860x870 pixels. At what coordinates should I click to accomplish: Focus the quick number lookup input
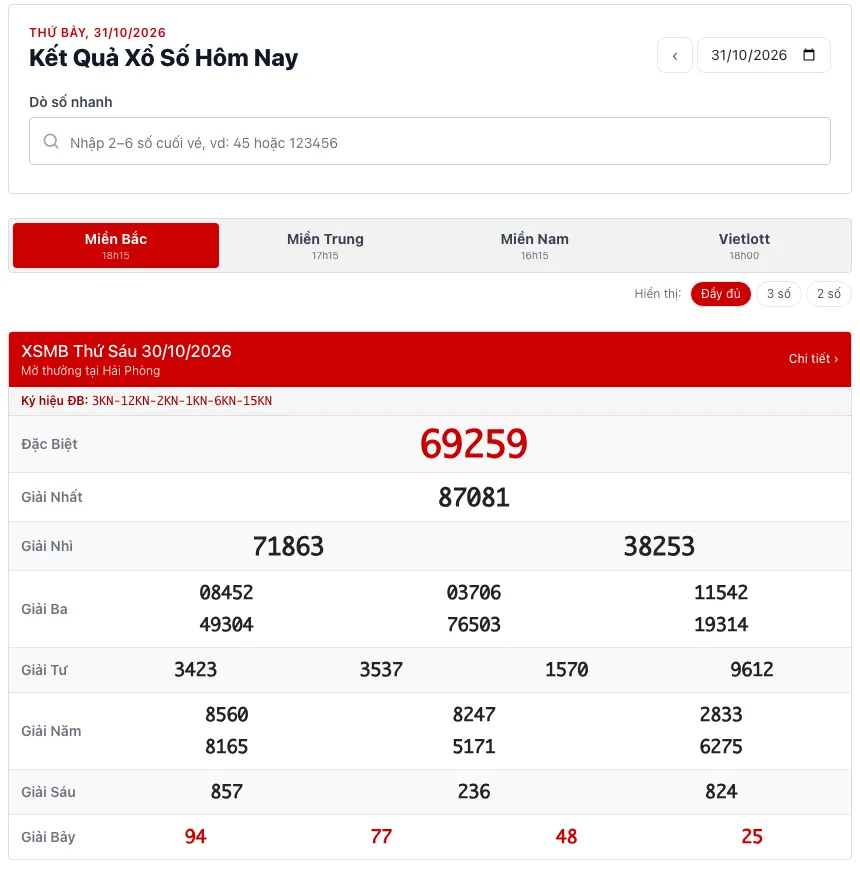[x=429, y=141]
